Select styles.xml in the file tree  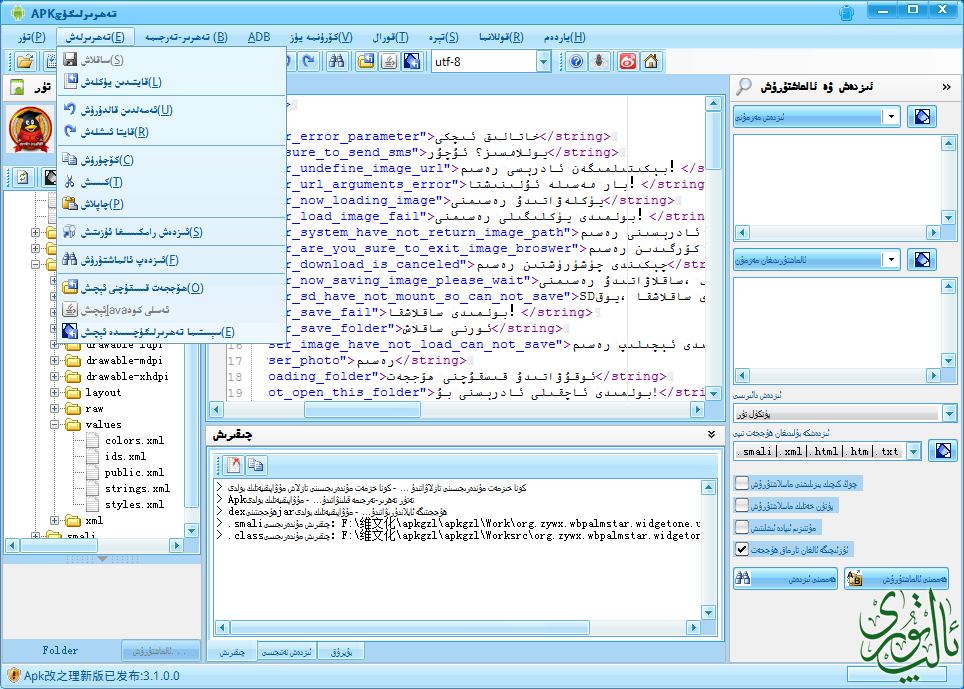click(134, 505)
